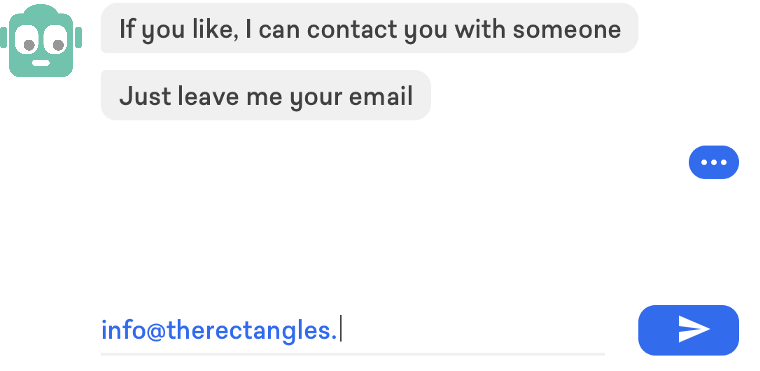This screenshot has width=760, height=371.
Task: Select the 'If you like, I can contact you' bubble
Action: 369,28
